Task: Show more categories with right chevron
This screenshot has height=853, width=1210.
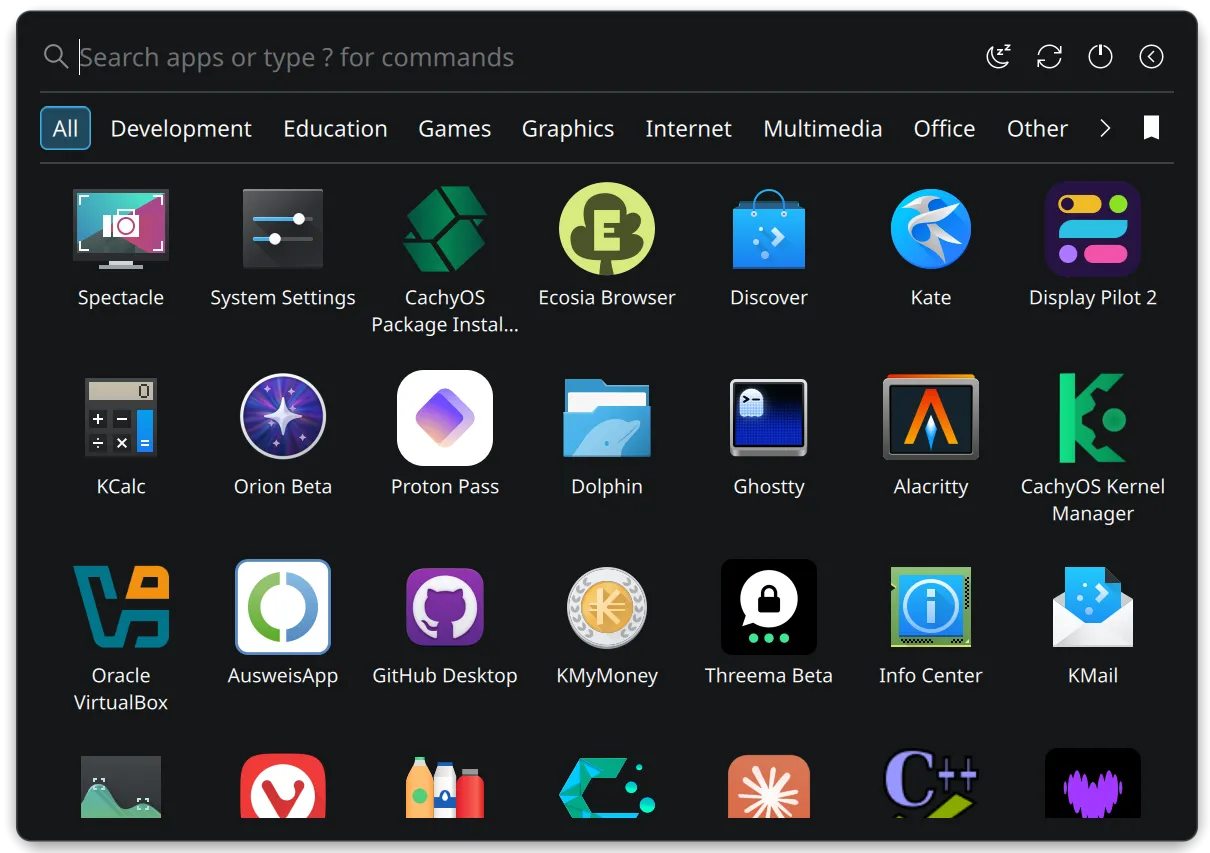Action: tap(1105, 128)
